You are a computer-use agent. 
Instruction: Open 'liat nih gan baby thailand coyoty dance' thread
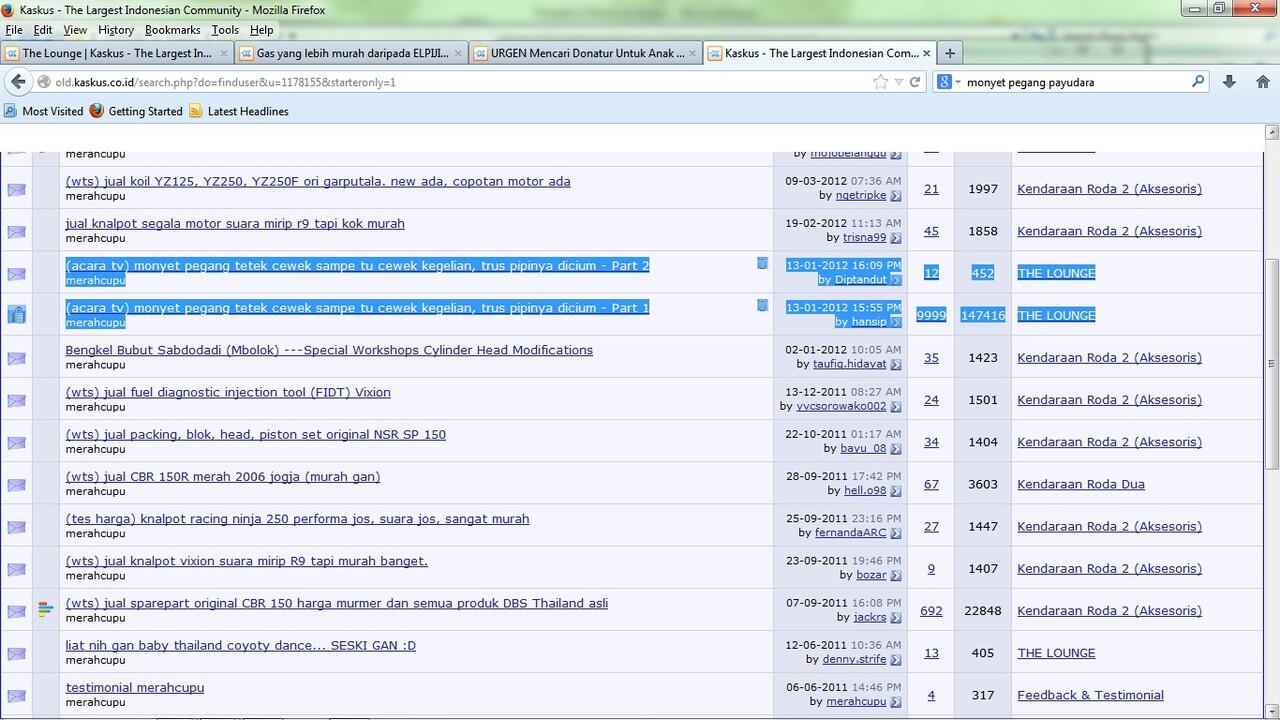pos(241,645)
